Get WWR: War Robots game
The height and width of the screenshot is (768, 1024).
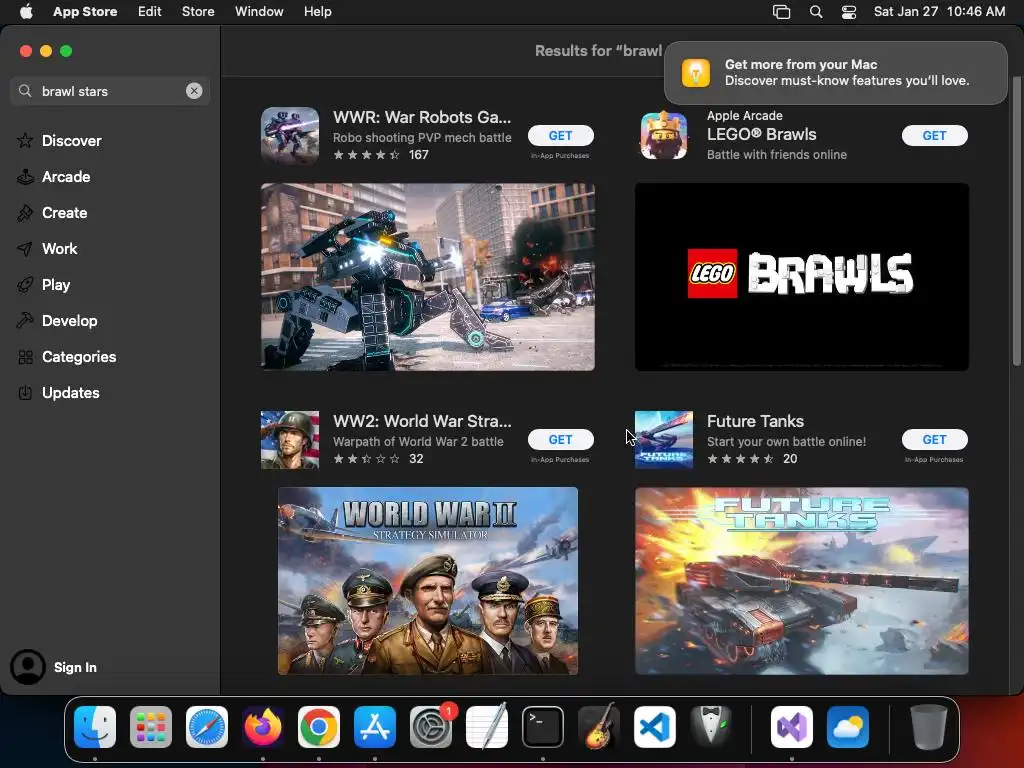[x=560, y=135]
